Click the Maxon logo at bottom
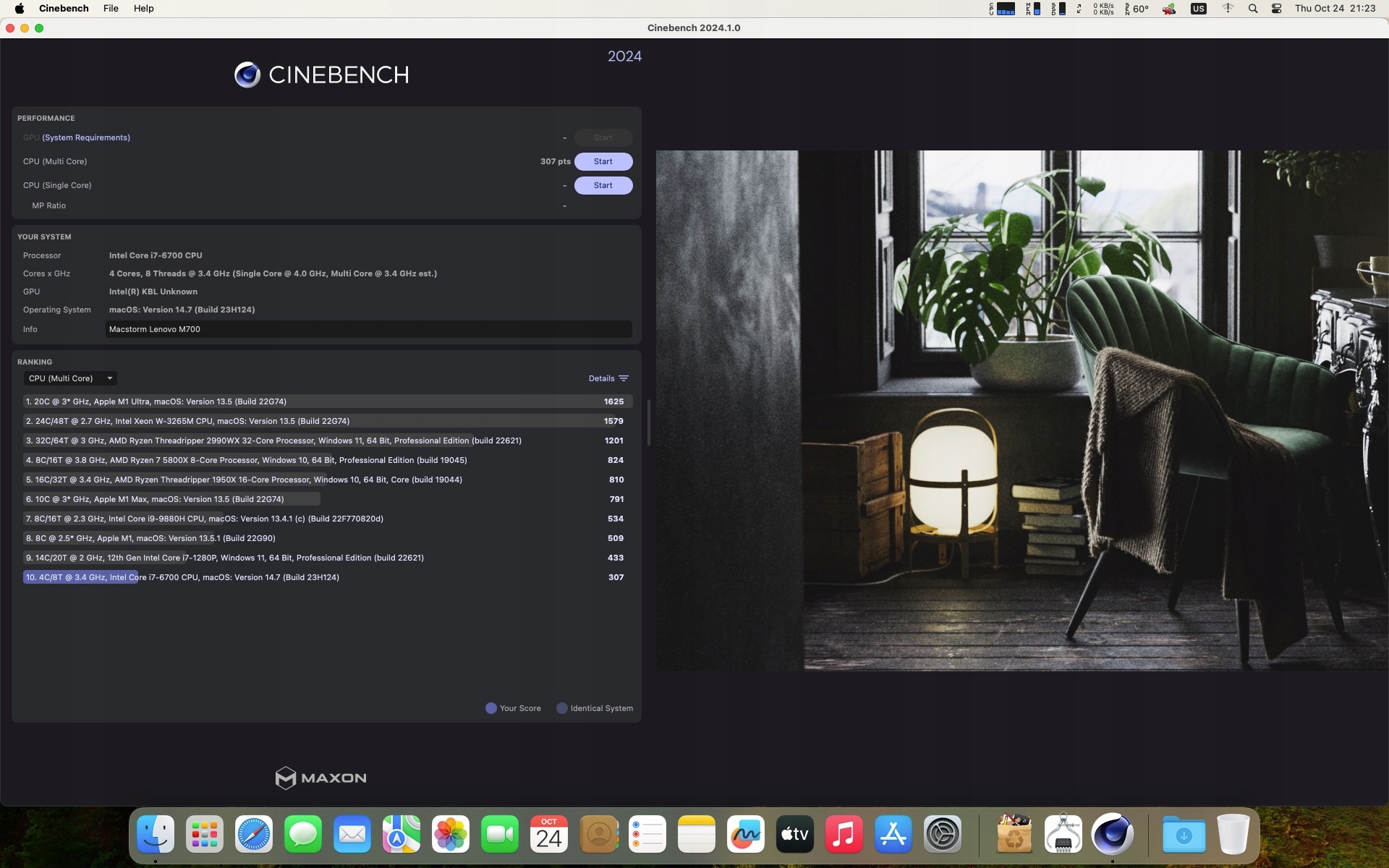The width and height of the screenshot is (1389, 868). pyautogui.click(x=320, y=778)
